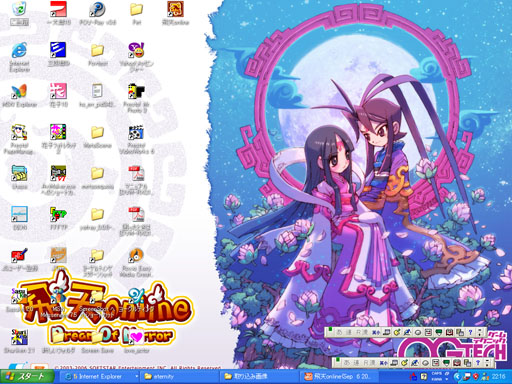Open Presto! Mr. Photo 3 shortcut
The width and height of the screenshot is (512, 384).
coord(136,91)
